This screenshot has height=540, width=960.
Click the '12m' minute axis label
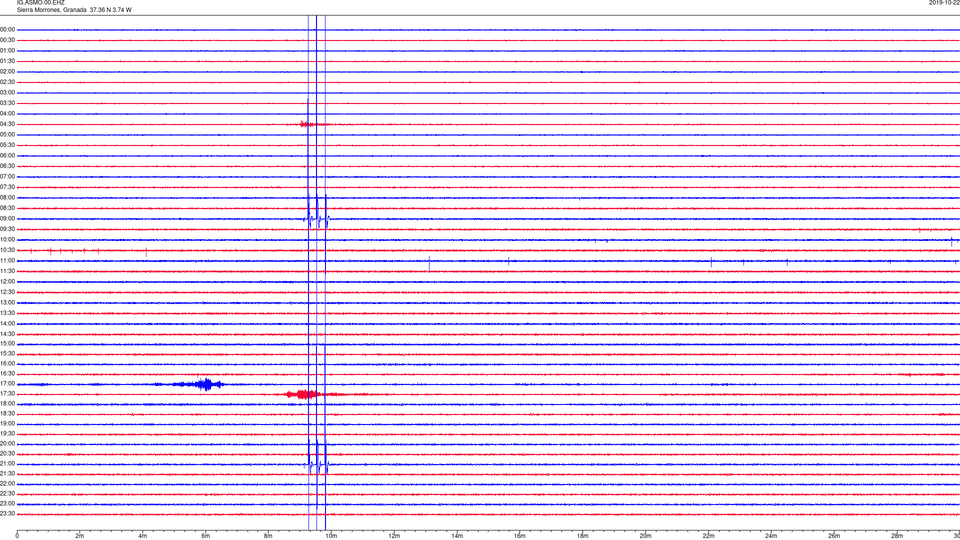[394, 536]
